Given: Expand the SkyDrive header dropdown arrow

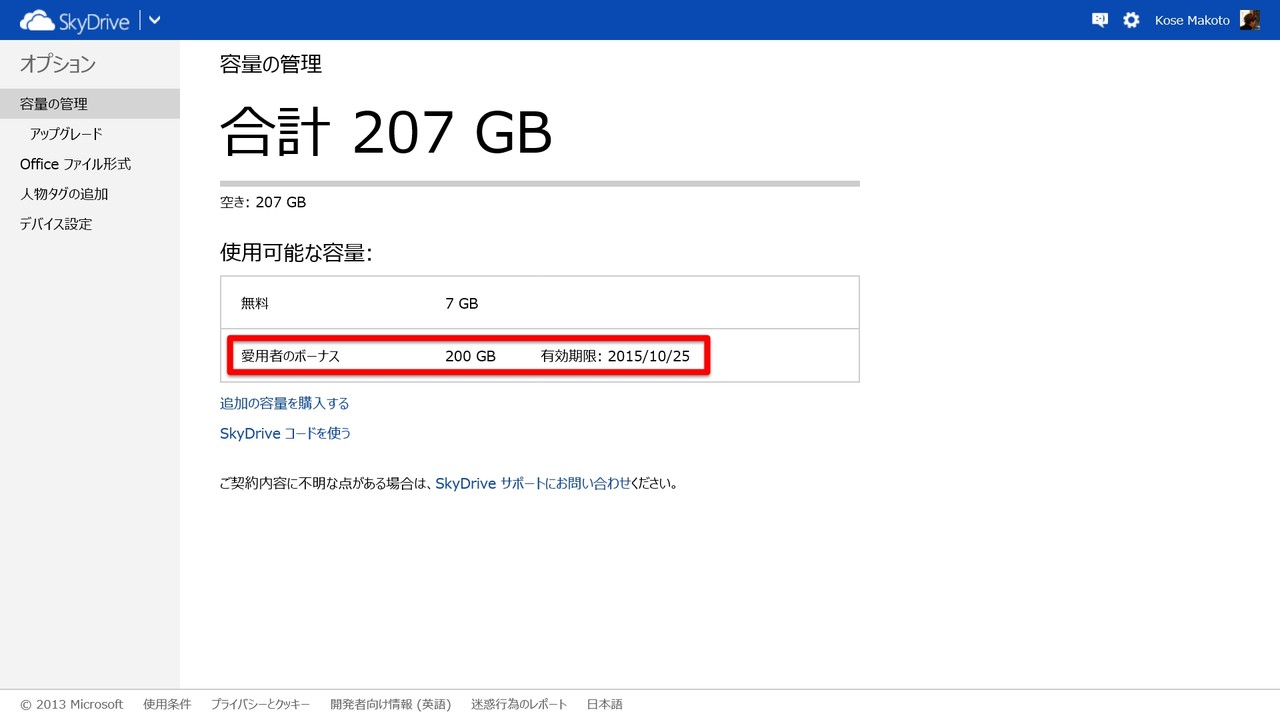Looking at the screenshot, I should pyautogui.click(x=154, y=20).
